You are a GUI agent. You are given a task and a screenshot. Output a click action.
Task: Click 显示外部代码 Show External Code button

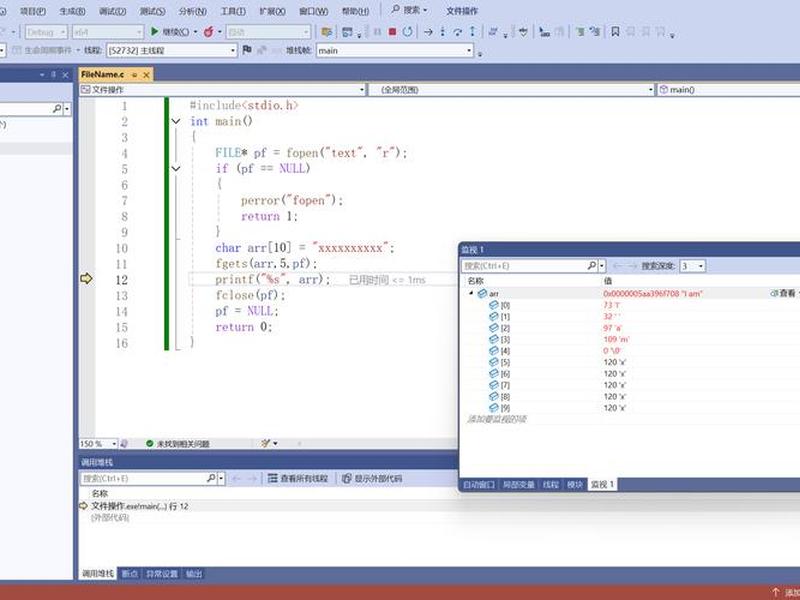tap(372, 479)
